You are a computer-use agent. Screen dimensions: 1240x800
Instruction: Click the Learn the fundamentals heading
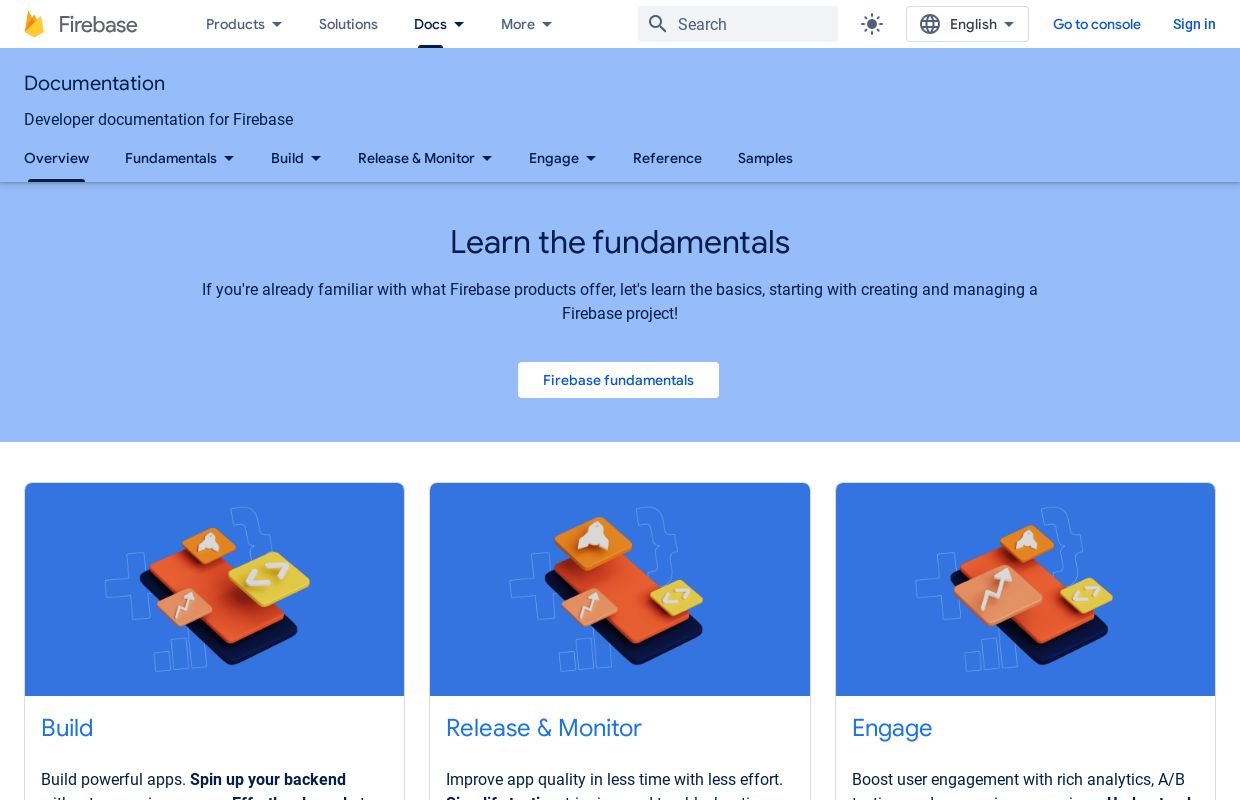click(620, 242)
